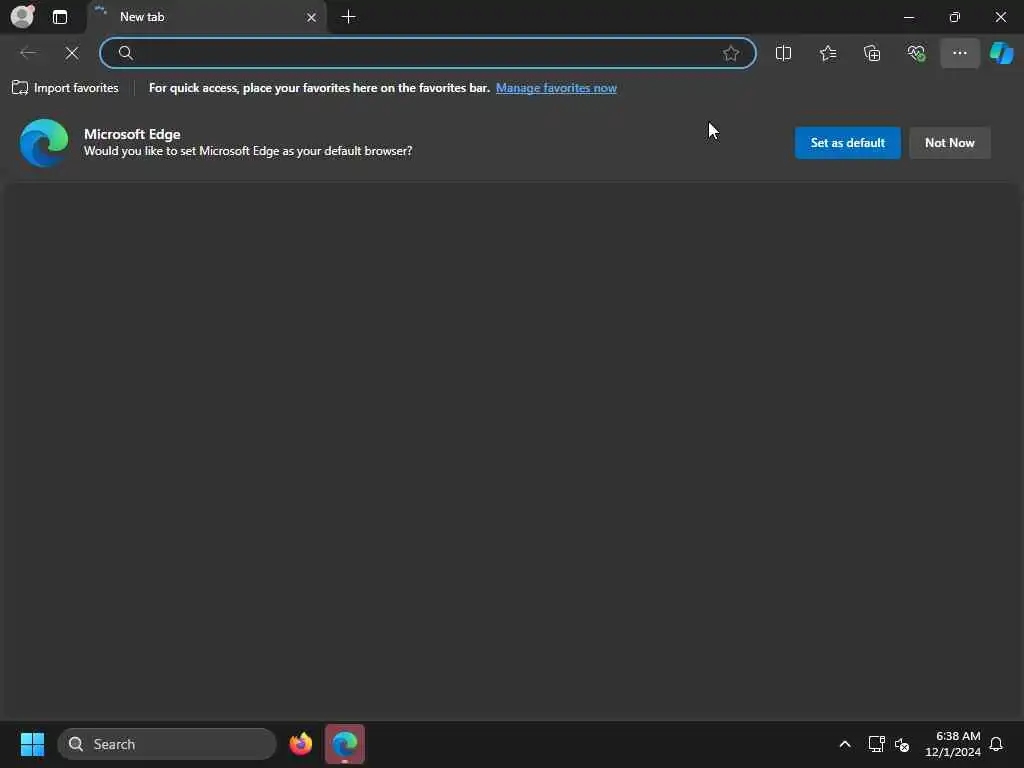Open Browser essentials heart icon
The height and width of the screenshot is (768, 1024).
[x=916, y=53]
